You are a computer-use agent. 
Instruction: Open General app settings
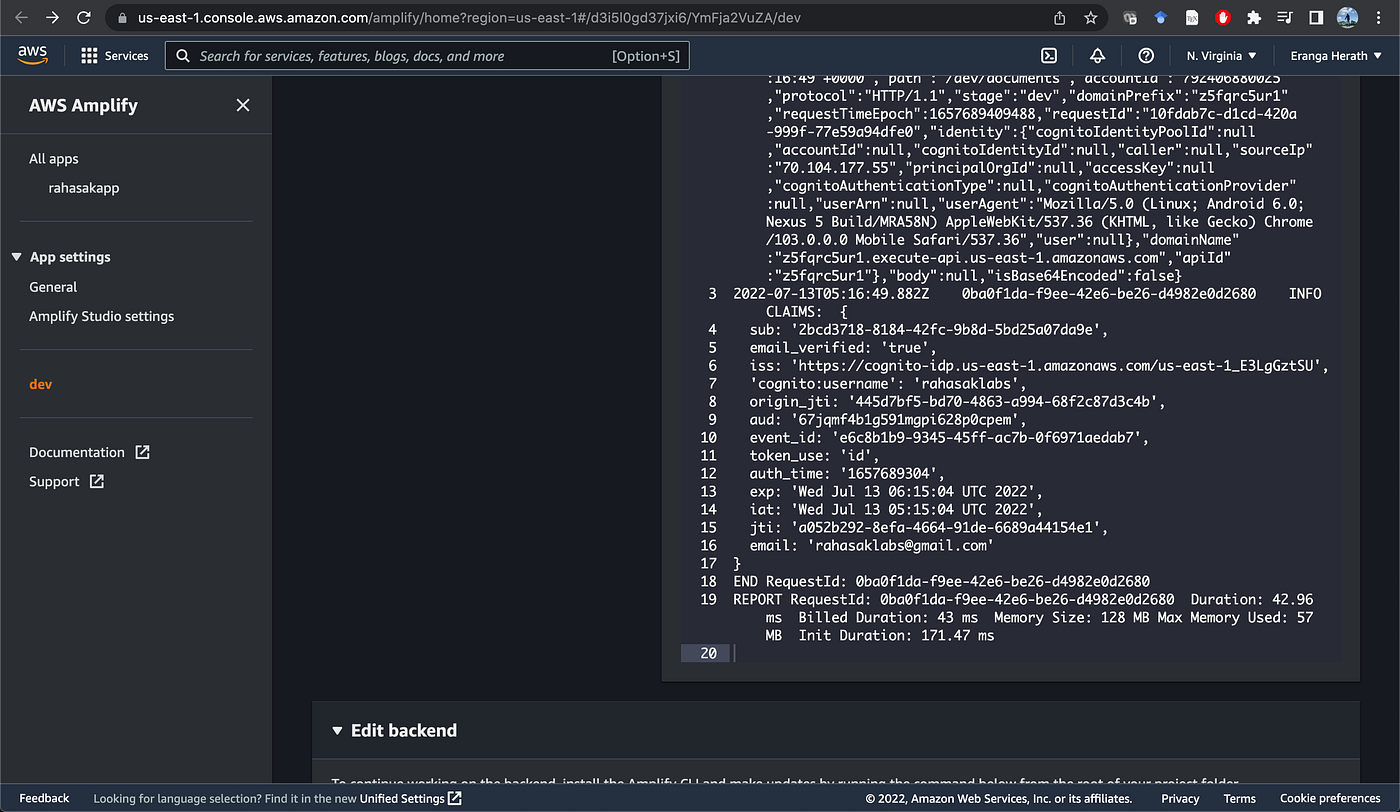(x=53, y=287)
